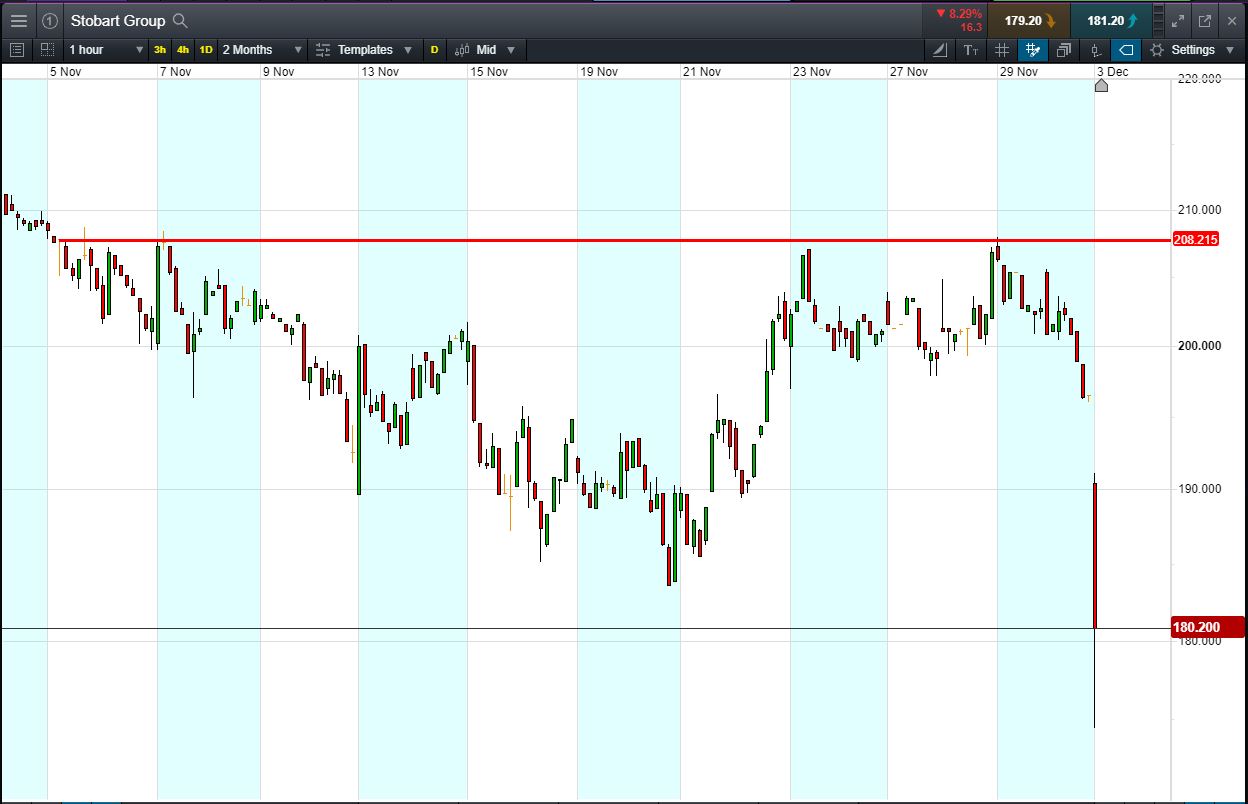1248x804 pixels.
Task: Click the candle price marker icon
Action: pyautogui.click(x=1095, y=49)
